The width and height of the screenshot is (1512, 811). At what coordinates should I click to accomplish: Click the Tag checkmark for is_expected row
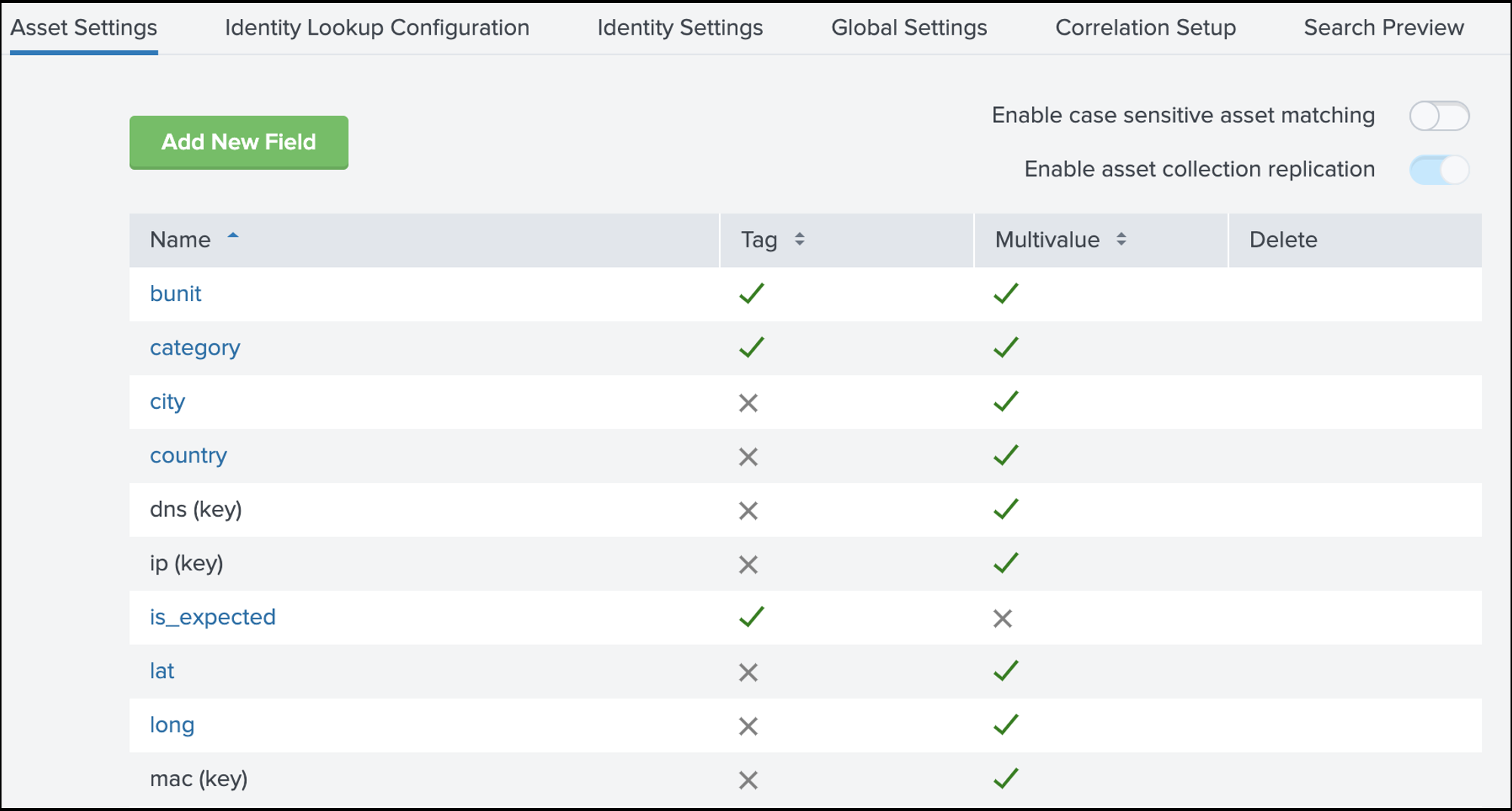coord(751,617)
